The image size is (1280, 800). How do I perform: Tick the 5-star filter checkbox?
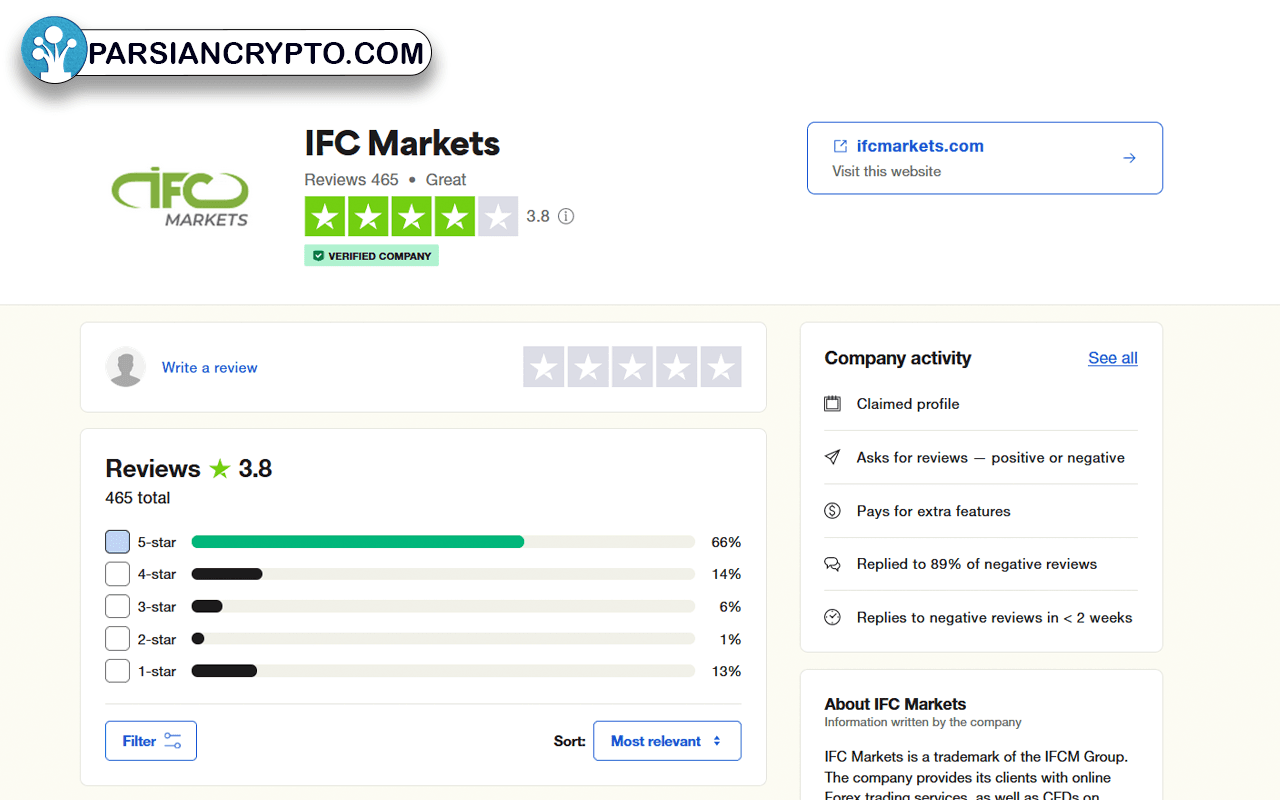click(x=118, y=542)
